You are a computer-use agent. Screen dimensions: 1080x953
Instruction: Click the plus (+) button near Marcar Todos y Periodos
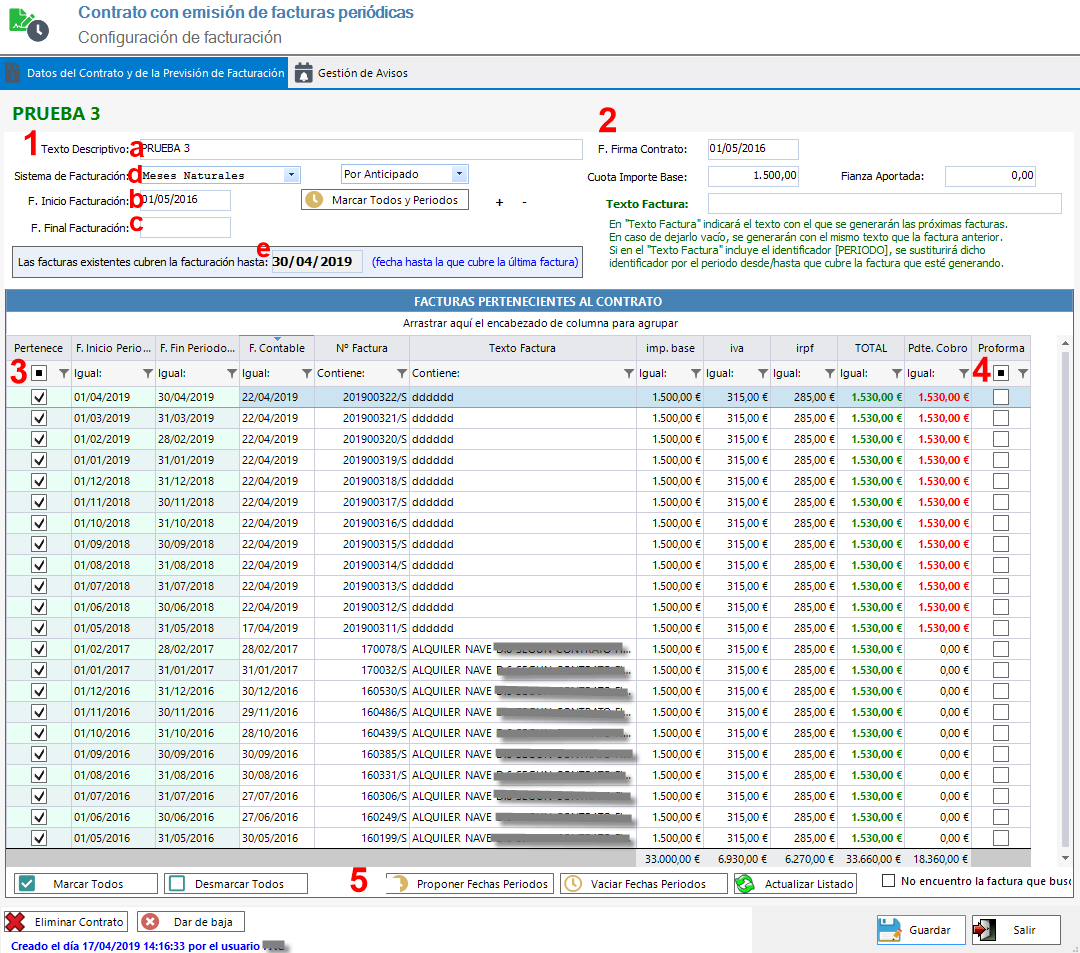499,202
